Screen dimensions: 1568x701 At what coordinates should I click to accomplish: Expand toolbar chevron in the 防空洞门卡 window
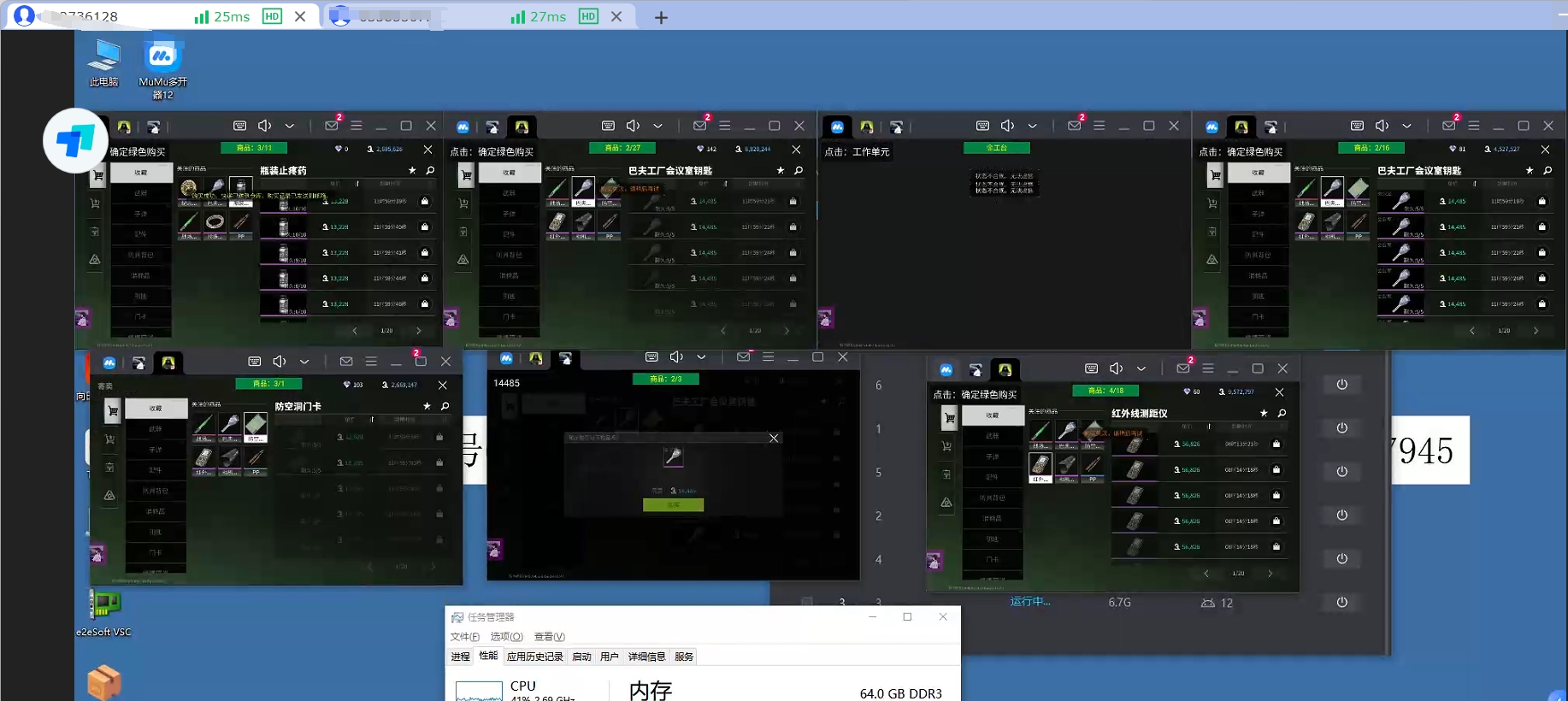coord(304,362)
